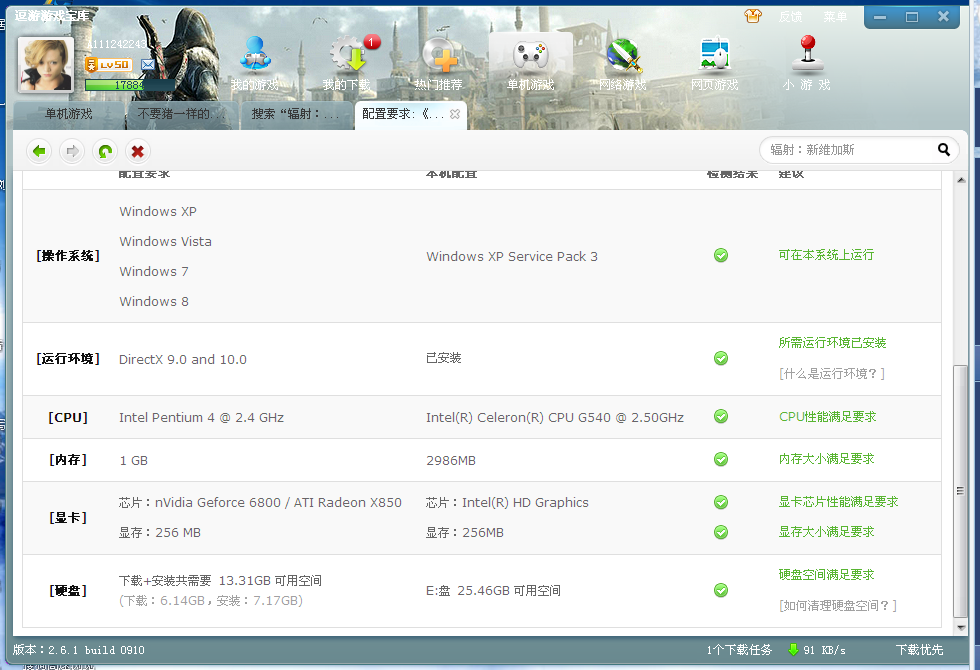Click the 2986MB memory value

[x=451, y=461]
